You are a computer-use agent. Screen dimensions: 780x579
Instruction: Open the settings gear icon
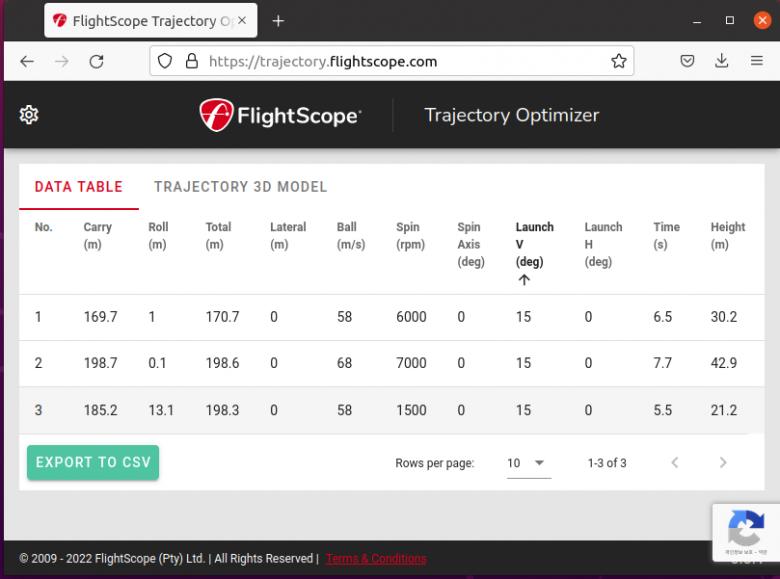coord(28,115)
